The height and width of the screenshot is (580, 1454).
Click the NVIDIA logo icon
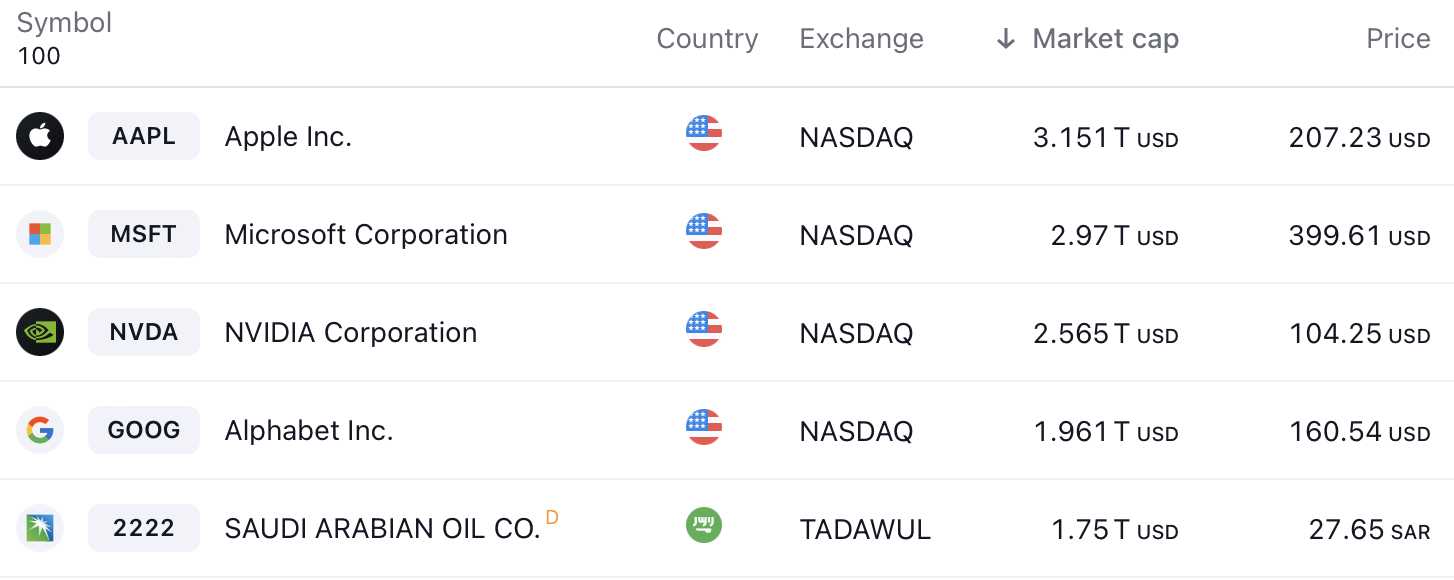pos(40,332)
